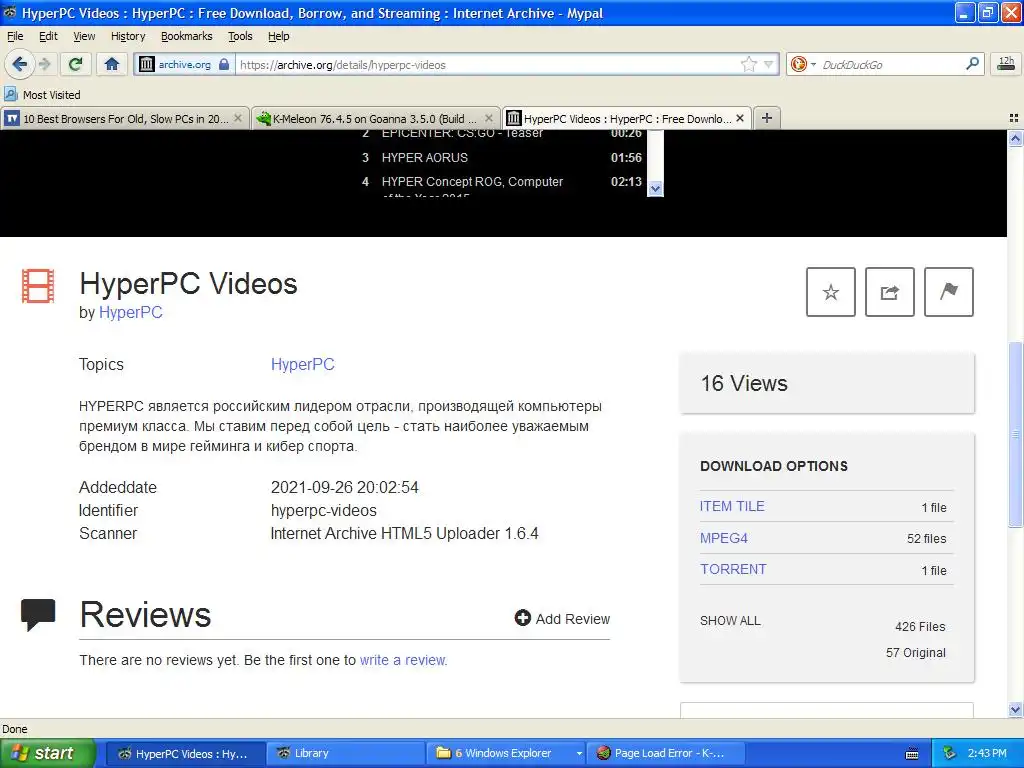1024x768 pixels.
Task: Click the 12h toolbar button
Action: click(1006, 63)
